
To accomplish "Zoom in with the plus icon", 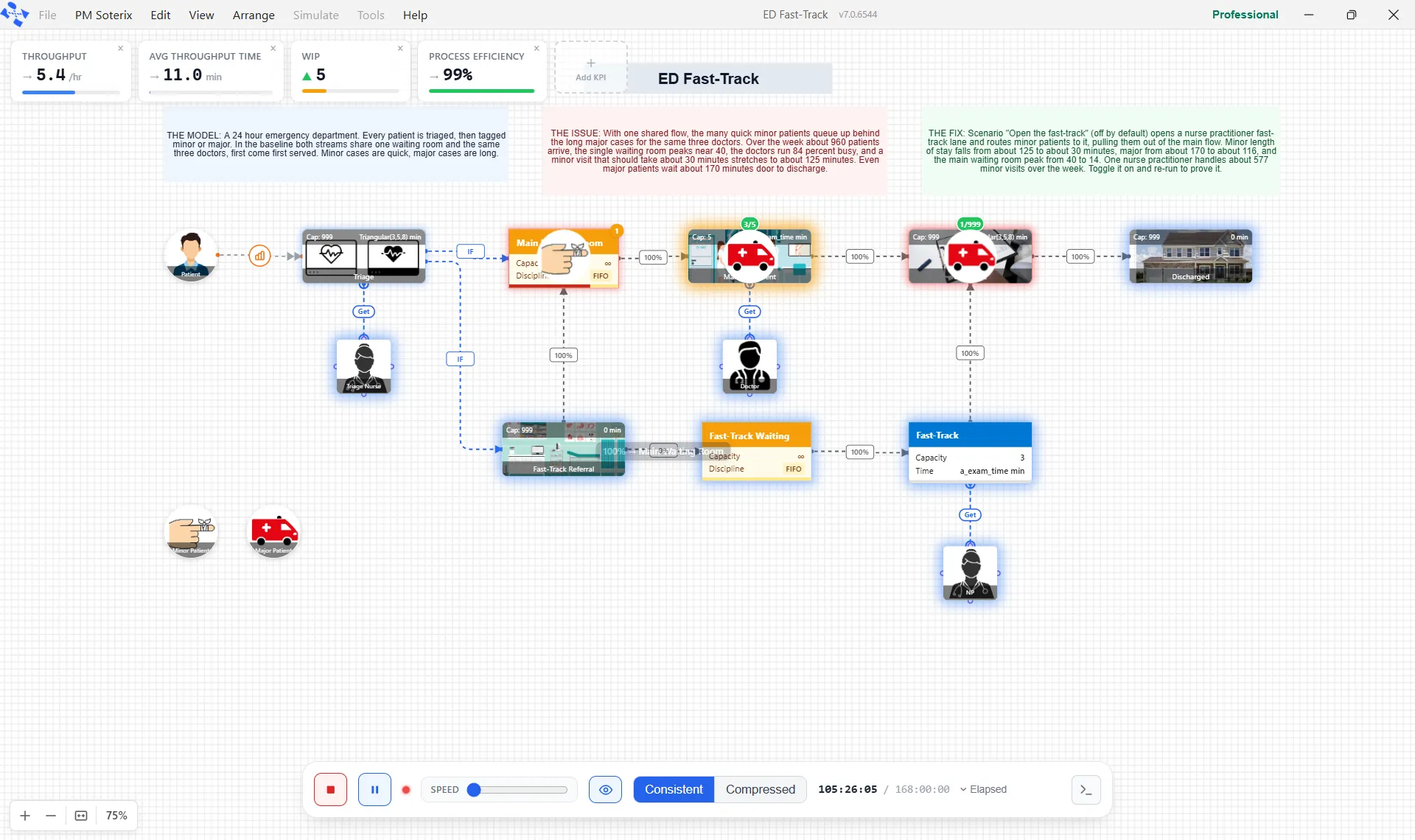I will (25, 815).
